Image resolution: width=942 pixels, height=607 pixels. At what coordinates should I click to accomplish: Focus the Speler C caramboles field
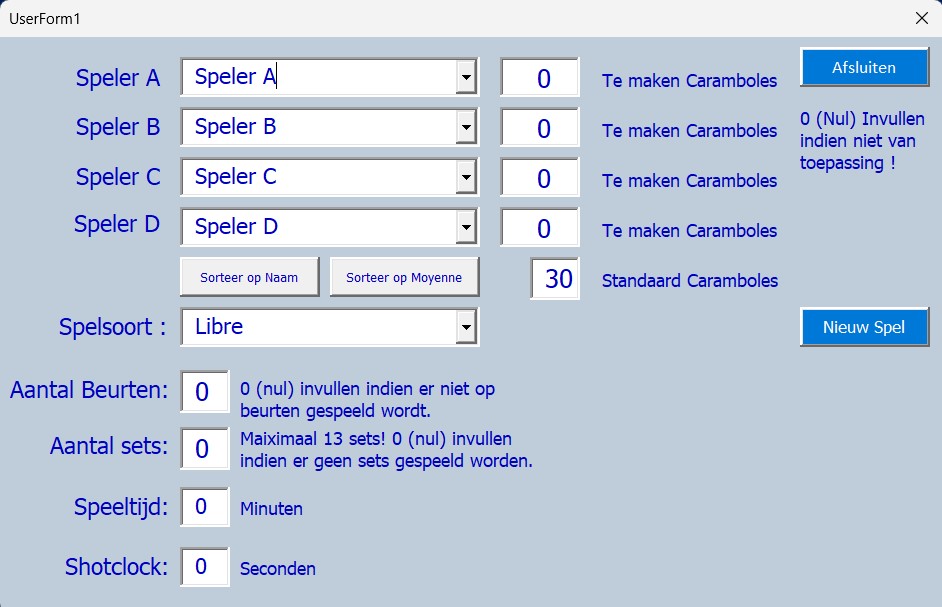540,178
